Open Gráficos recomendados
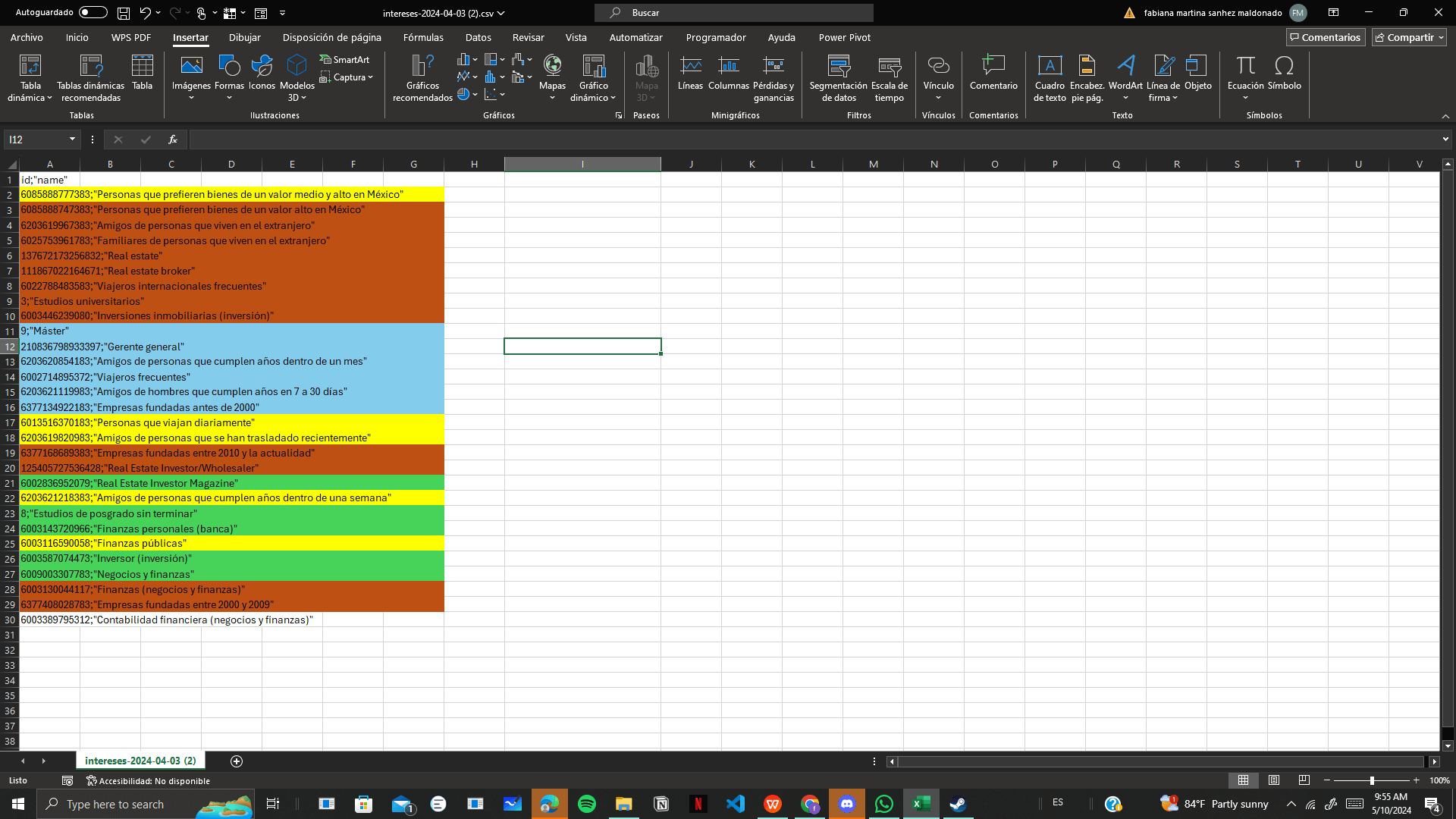Image resolution: width=1456 pixels, height=819 pixels. (422, 77)
